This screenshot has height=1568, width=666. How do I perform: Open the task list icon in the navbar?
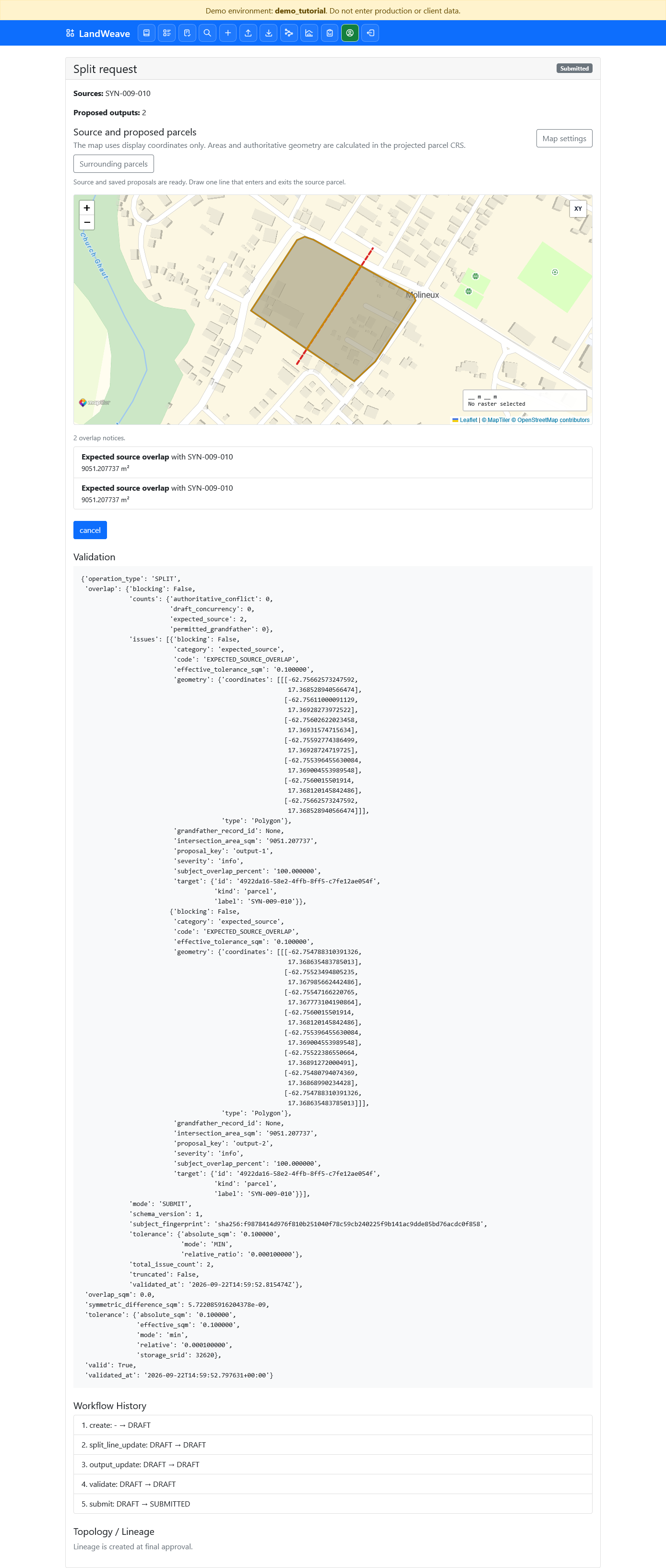pyautogui.click(x=166, y=33)
